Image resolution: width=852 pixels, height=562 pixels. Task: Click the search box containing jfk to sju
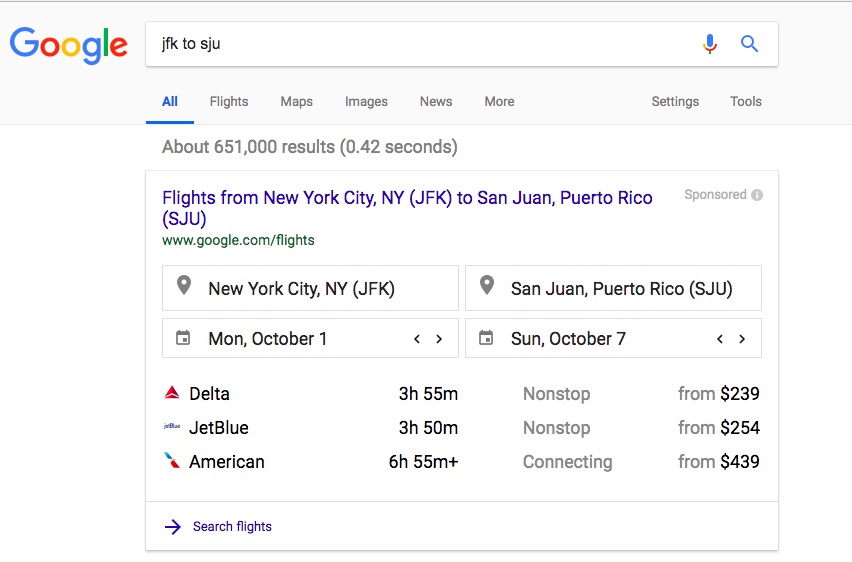pyautogui.click(x=420, y=44)
